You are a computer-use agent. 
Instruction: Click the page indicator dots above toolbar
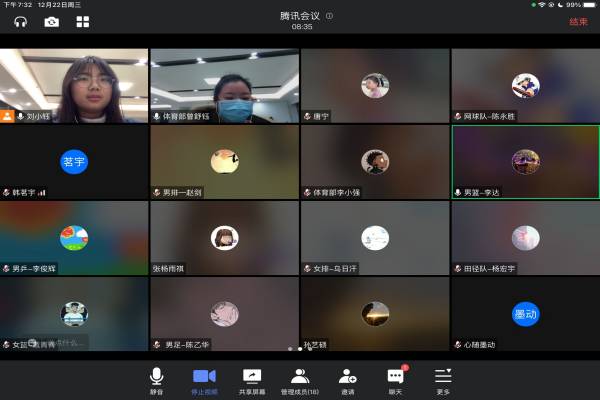(300, 349)
